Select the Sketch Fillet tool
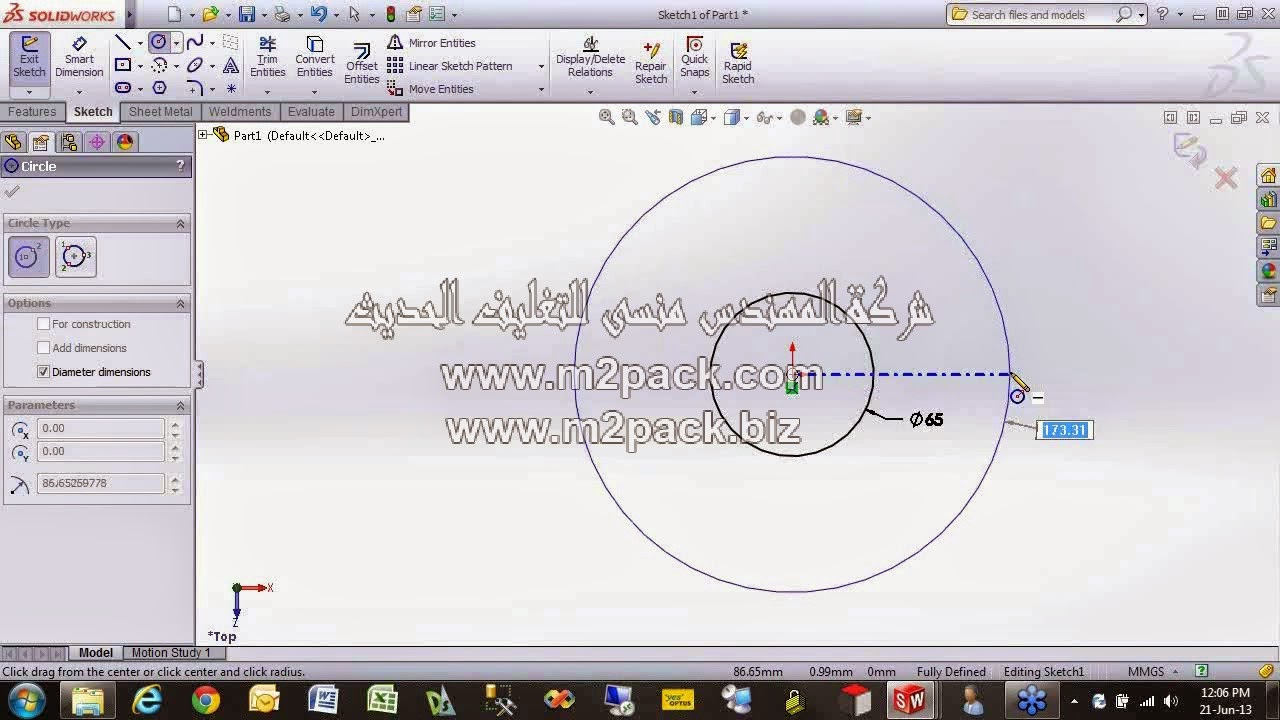 [x=195, y=88]
